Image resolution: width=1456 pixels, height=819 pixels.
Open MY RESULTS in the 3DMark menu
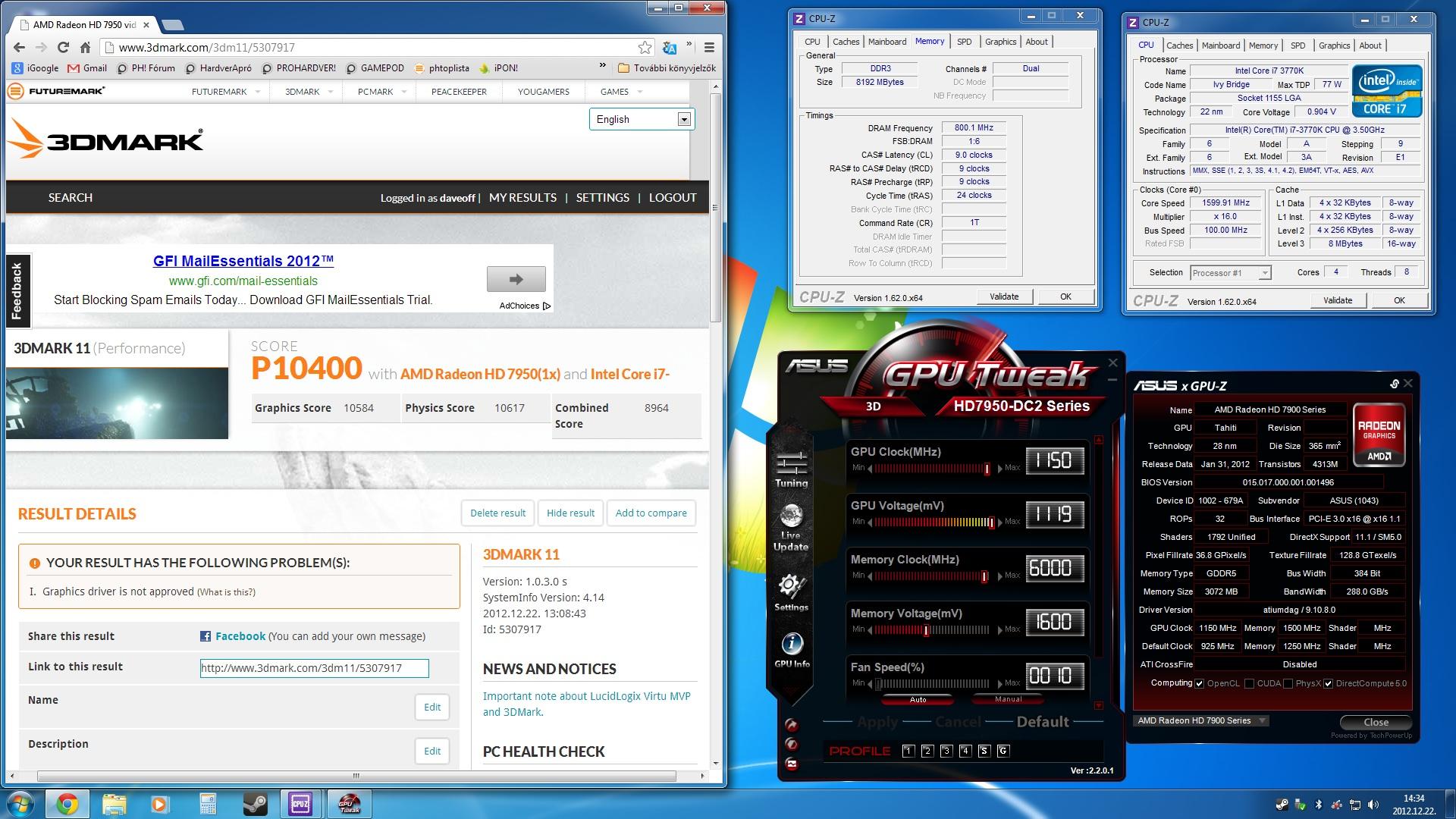522,197
